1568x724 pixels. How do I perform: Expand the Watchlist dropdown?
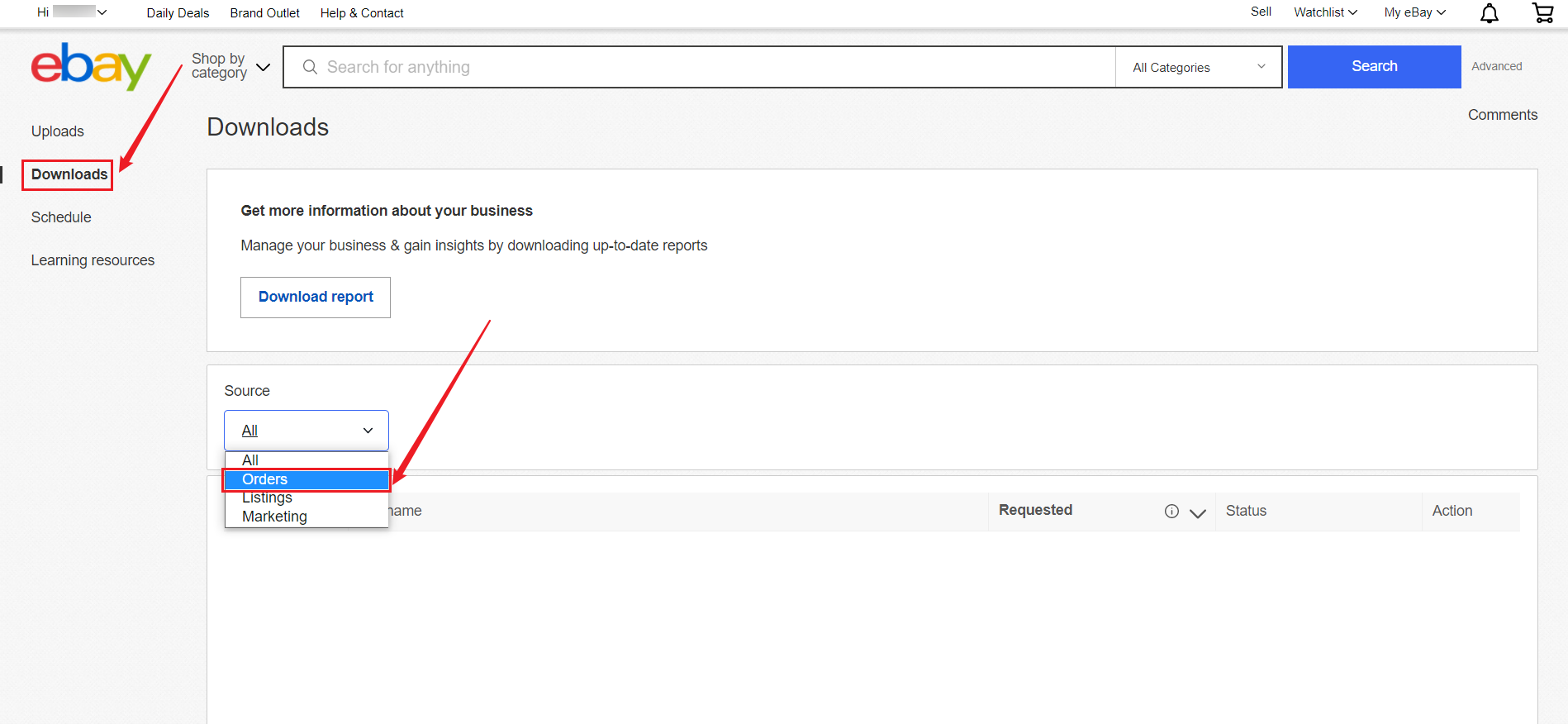pyautogui.click(x=1325, y=12)
